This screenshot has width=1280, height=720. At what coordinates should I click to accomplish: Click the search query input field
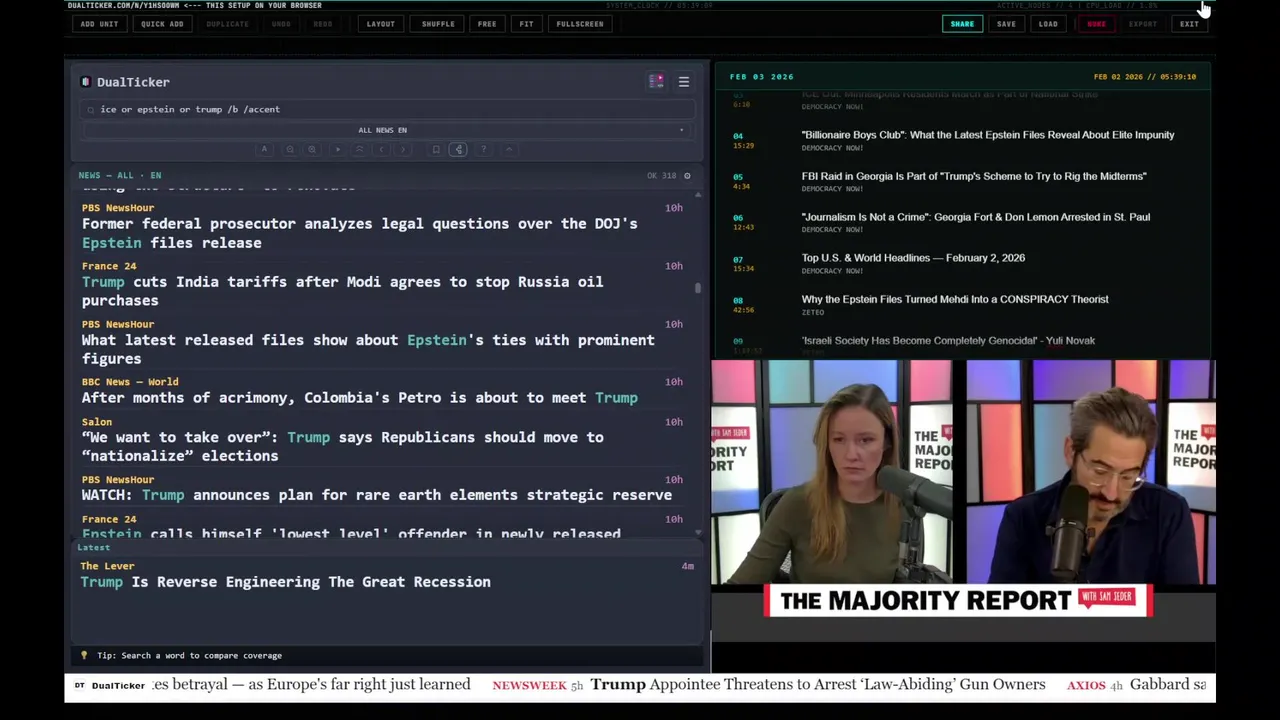coord(386,109)
